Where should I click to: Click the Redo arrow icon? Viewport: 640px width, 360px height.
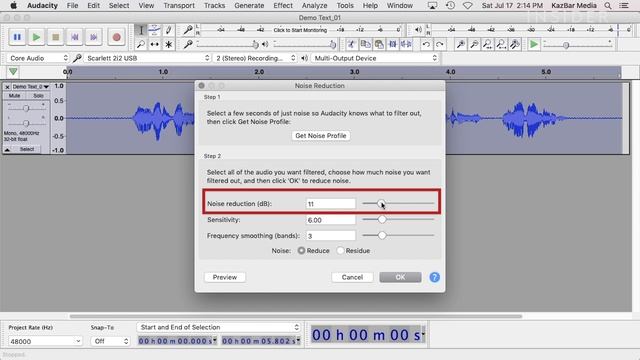[x=440, y=44]
